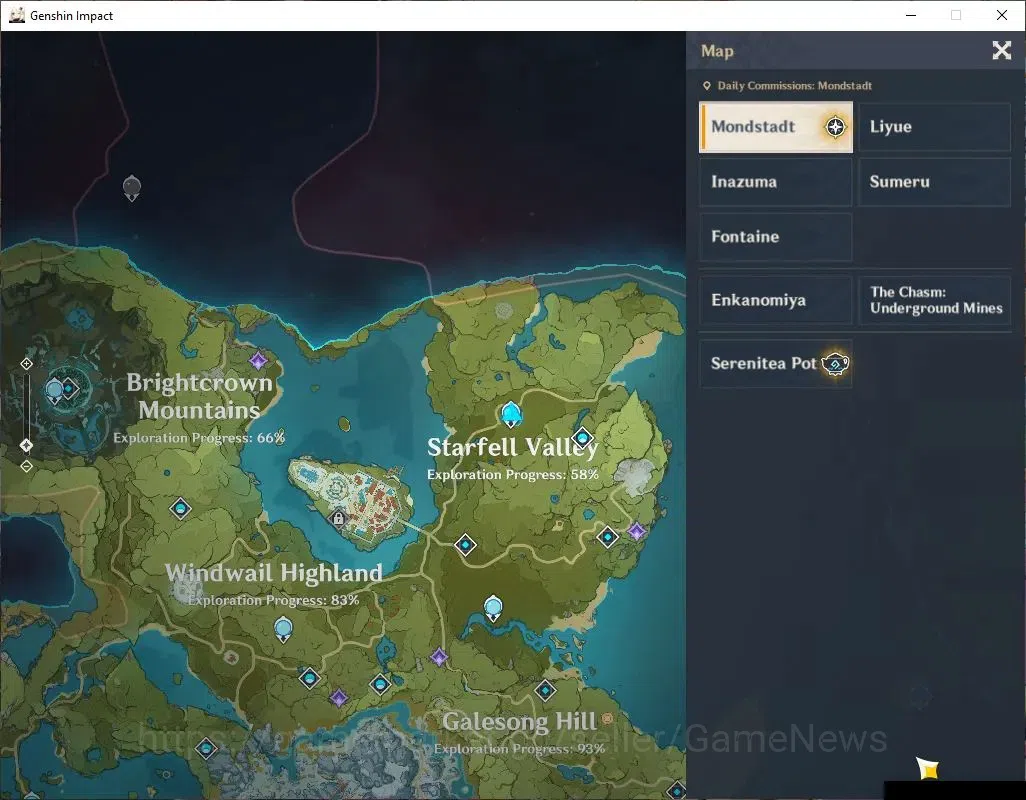
Task: Minimize the Genshin Impact window
Action: pos(910,15)
